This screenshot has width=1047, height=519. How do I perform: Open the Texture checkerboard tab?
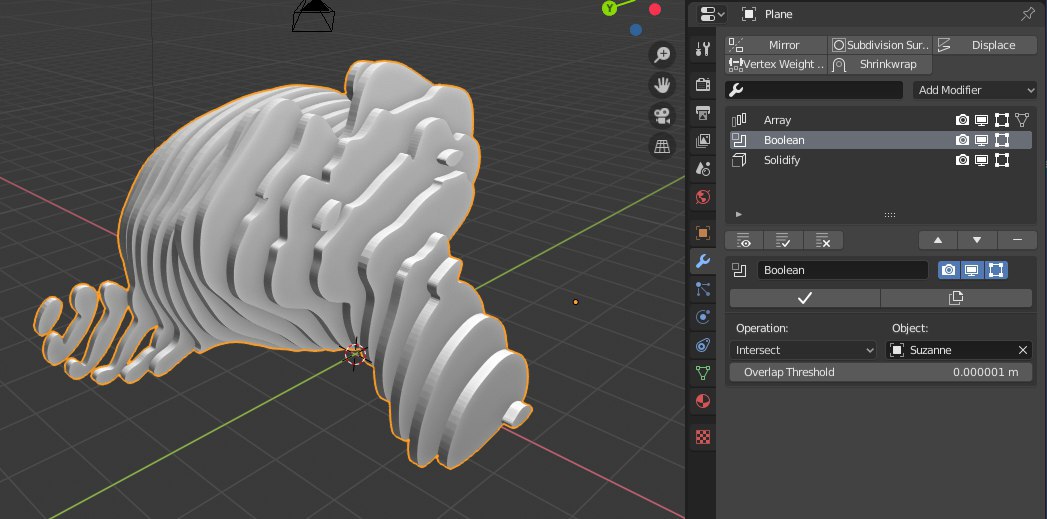tap(702, 437)
